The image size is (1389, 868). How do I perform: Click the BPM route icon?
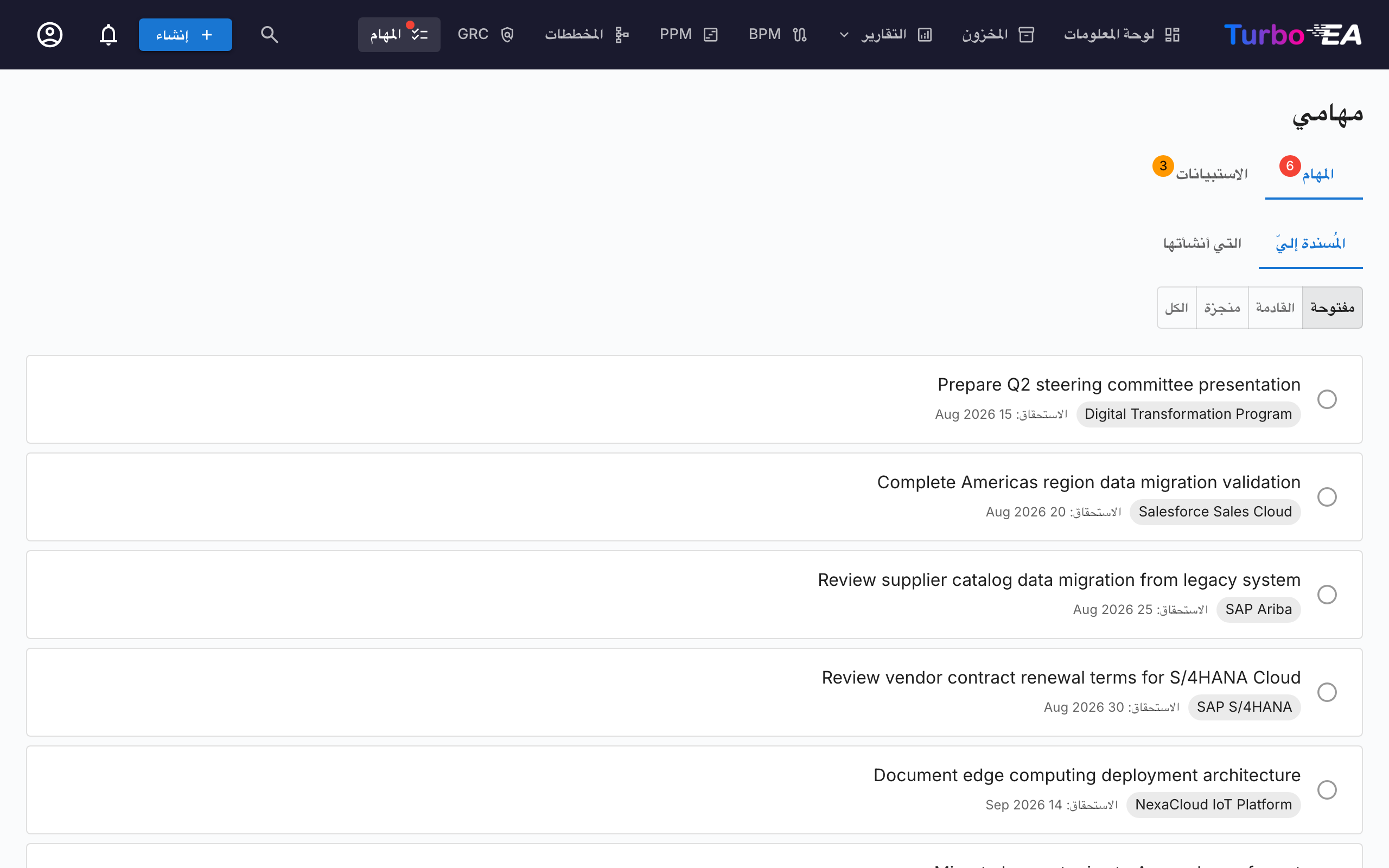tap(800, 34)
